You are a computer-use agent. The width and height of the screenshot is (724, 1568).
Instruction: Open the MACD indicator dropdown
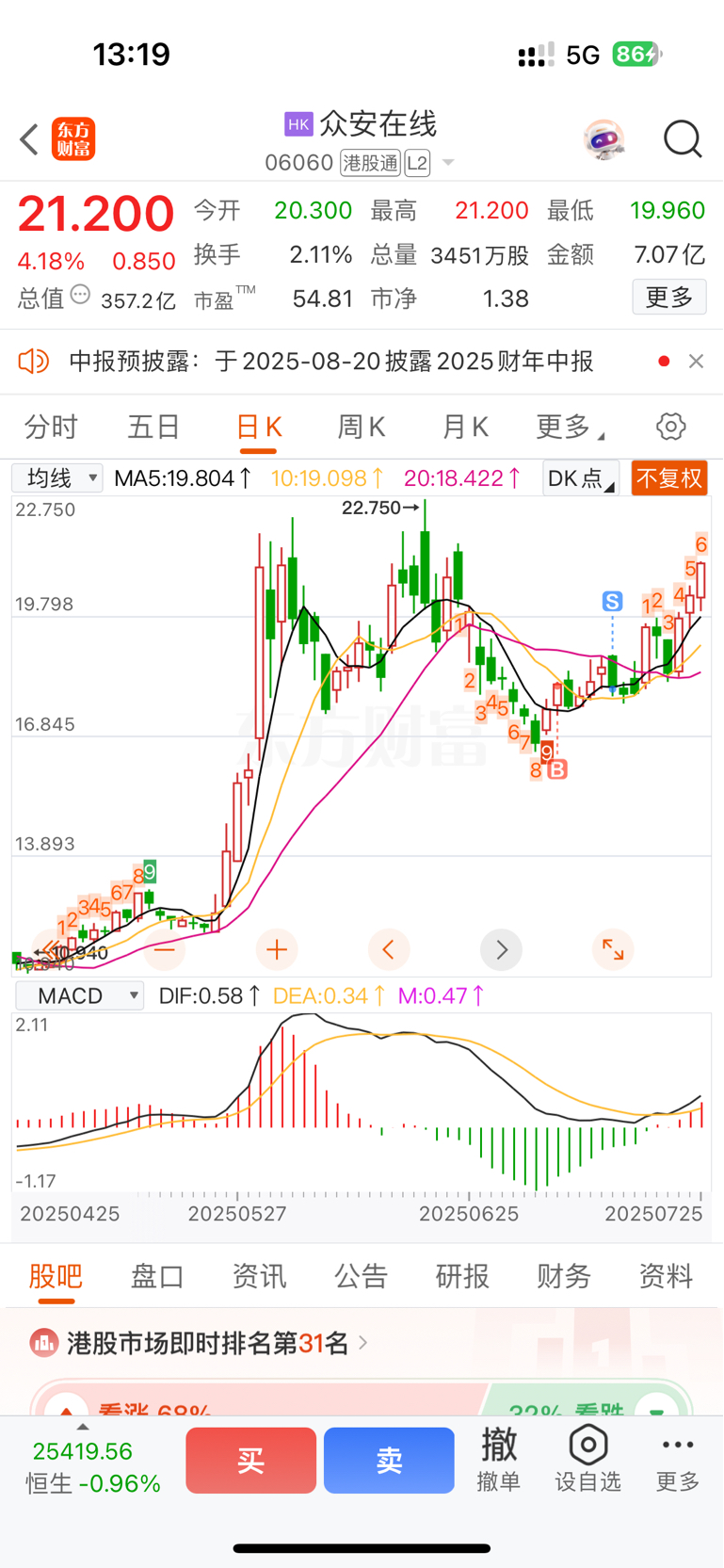tap(80, 995)
